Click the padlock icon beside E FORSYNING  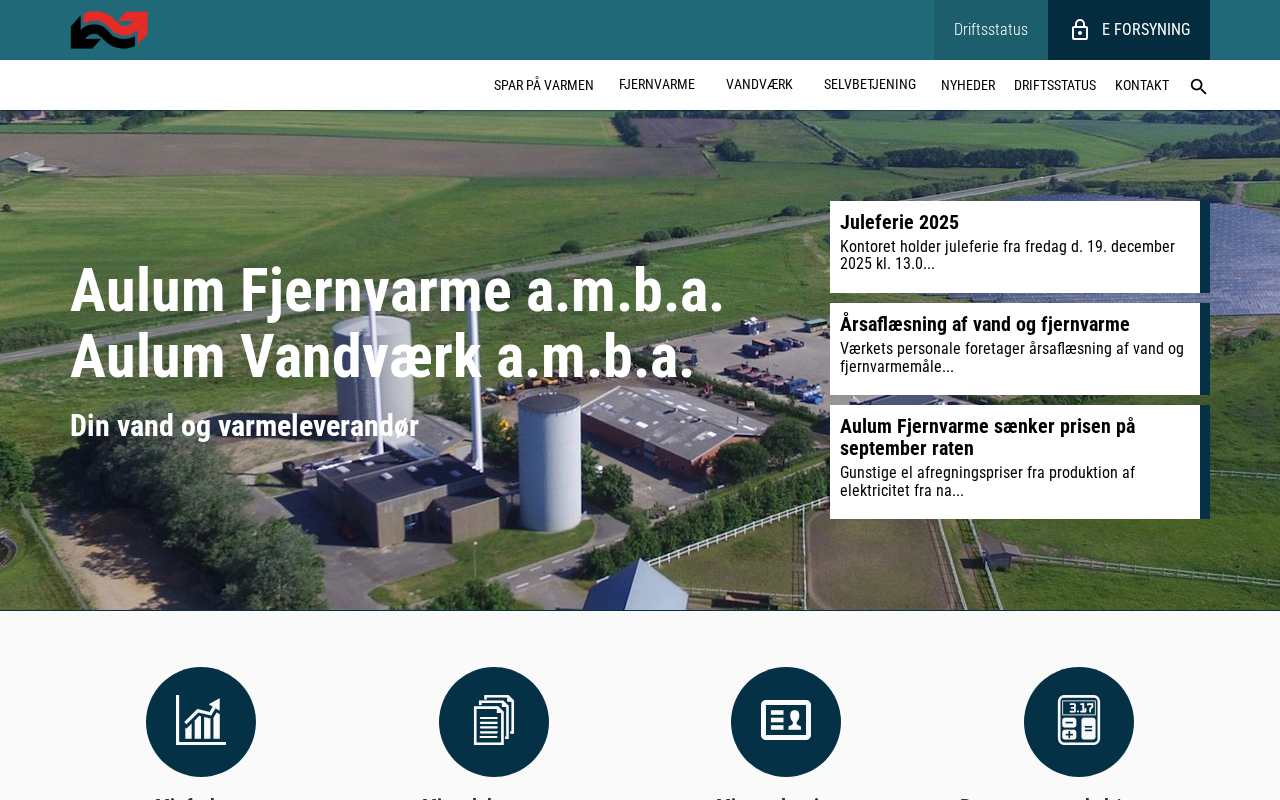[1080, 30]
